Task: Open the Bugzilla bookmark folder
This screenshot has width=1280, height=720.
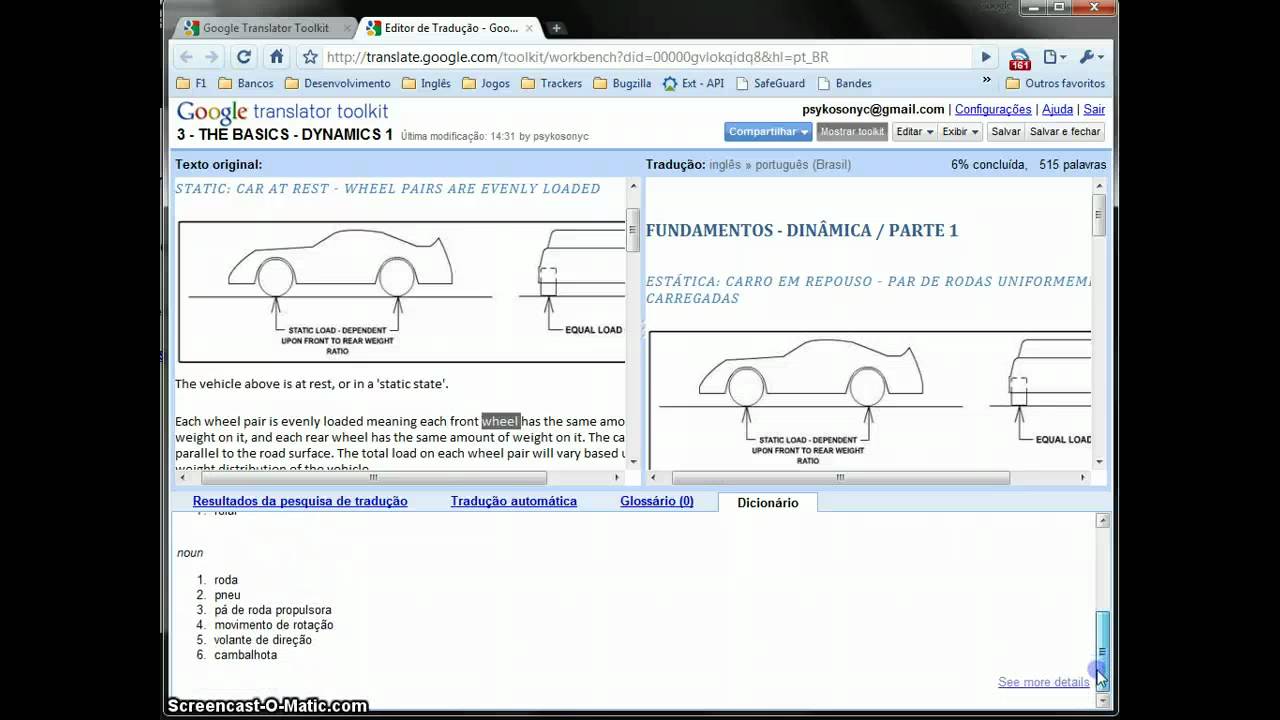Action: point(622,84)
